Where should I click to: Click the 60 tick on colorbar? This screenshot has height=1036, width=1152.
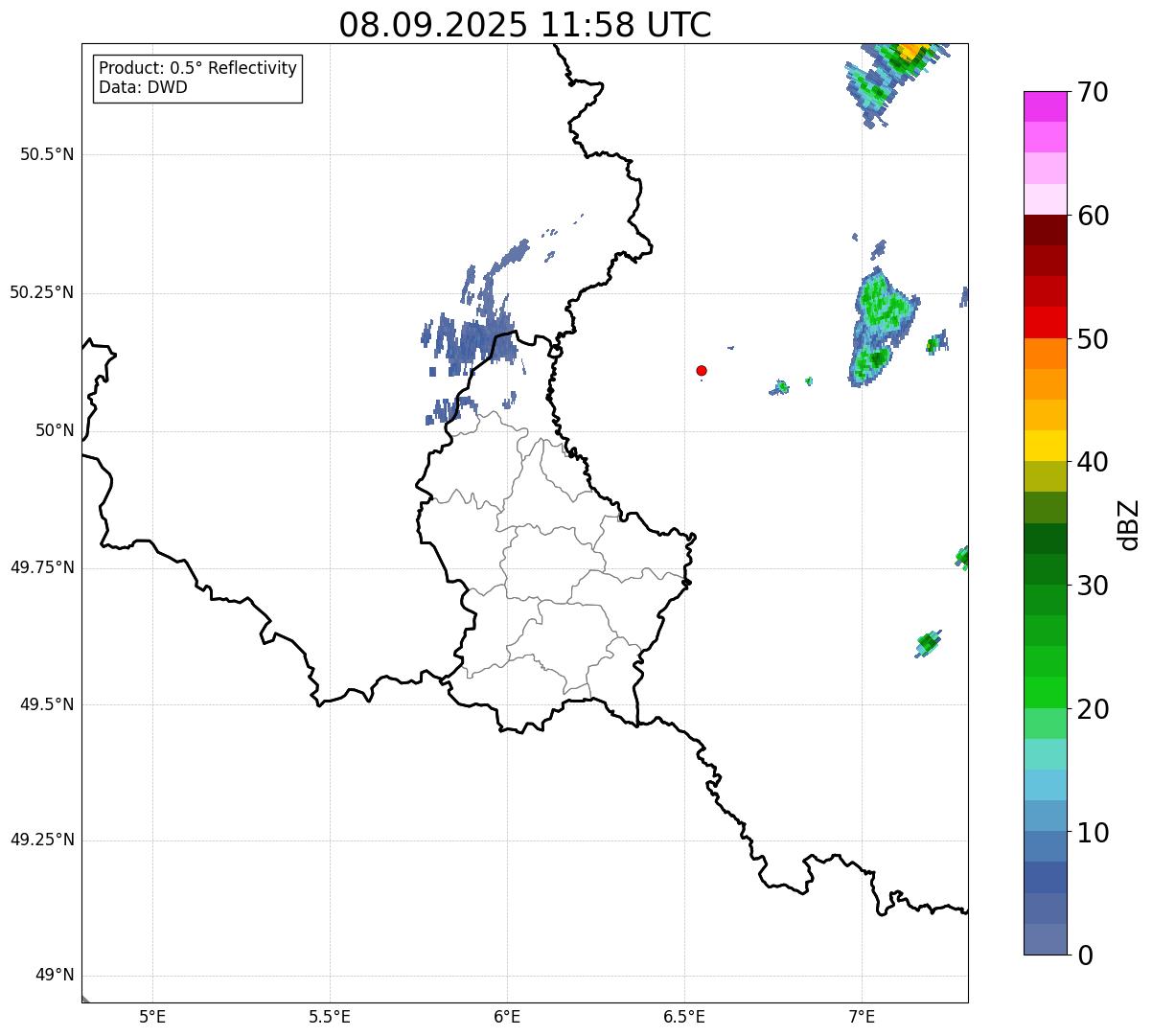point(1093,216)
